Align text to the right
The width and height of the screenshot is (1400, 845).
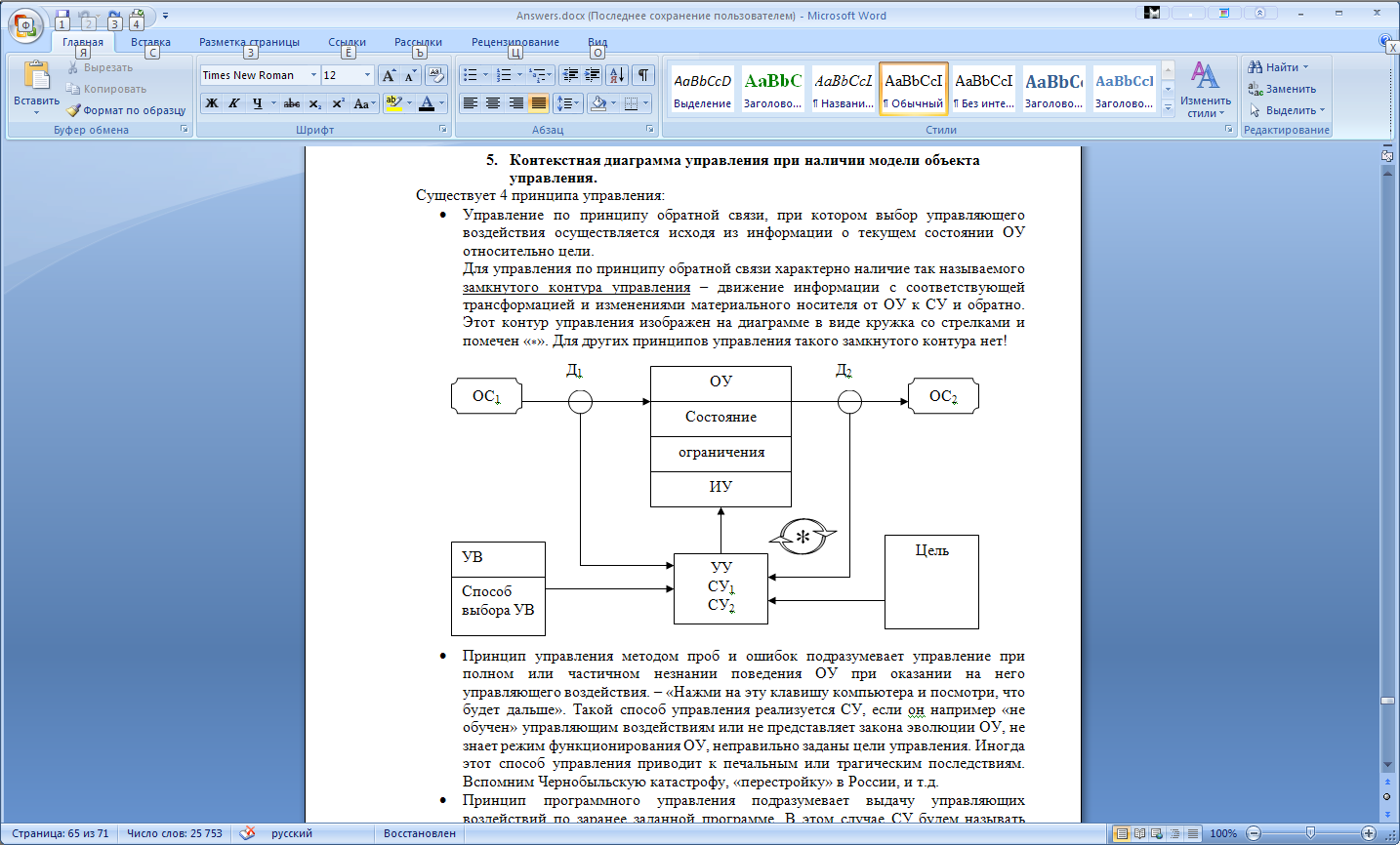tap(515, 103)
